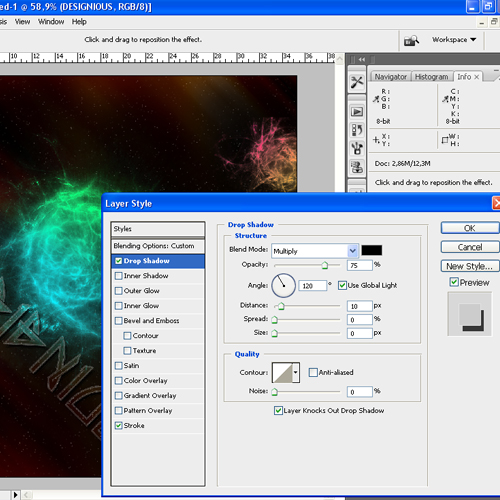This screenshot has height=500, width=500.
Task: Tick the Contour sub-option checkbox
Action: pos(127,336)
